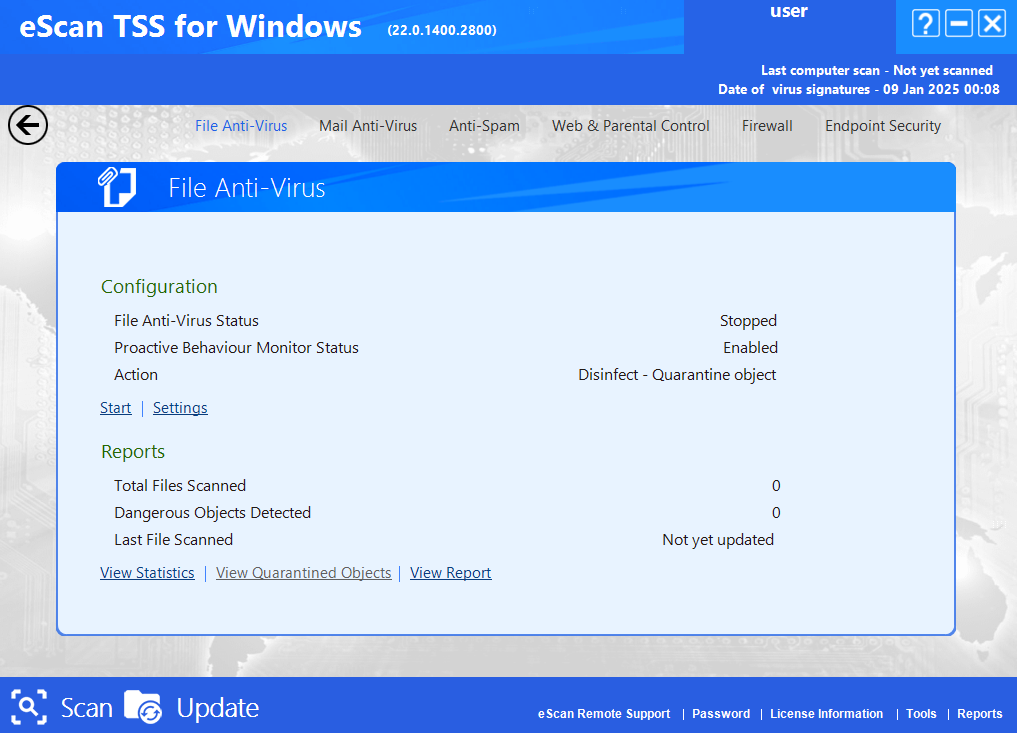Open help with the question mark icon

[926, 24]
